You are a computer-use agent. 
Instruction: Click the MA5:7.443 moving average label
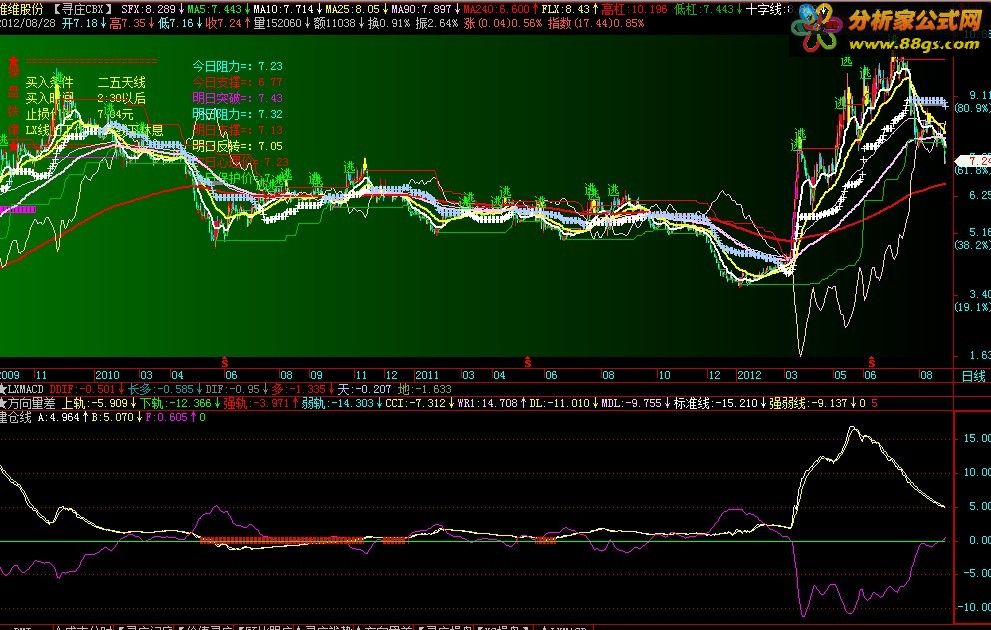tap(214, 9)
